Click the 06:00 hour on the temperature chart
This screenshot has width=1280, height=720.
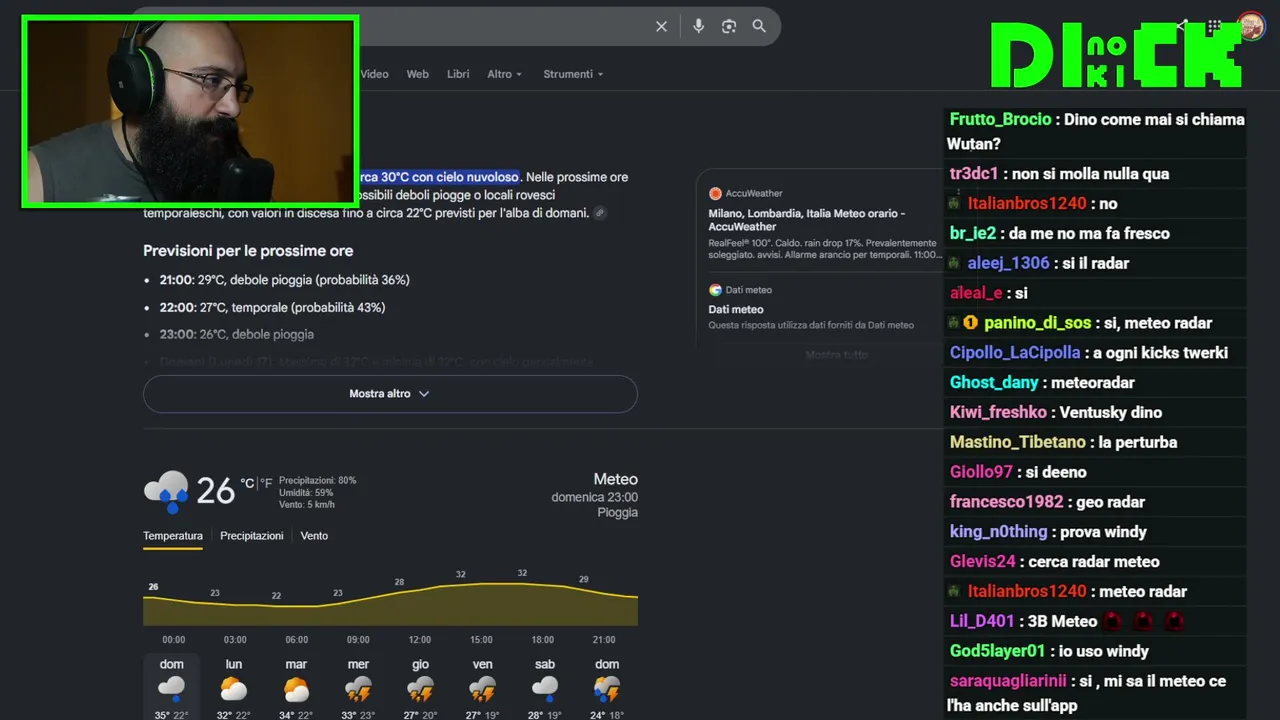point(297,639)
